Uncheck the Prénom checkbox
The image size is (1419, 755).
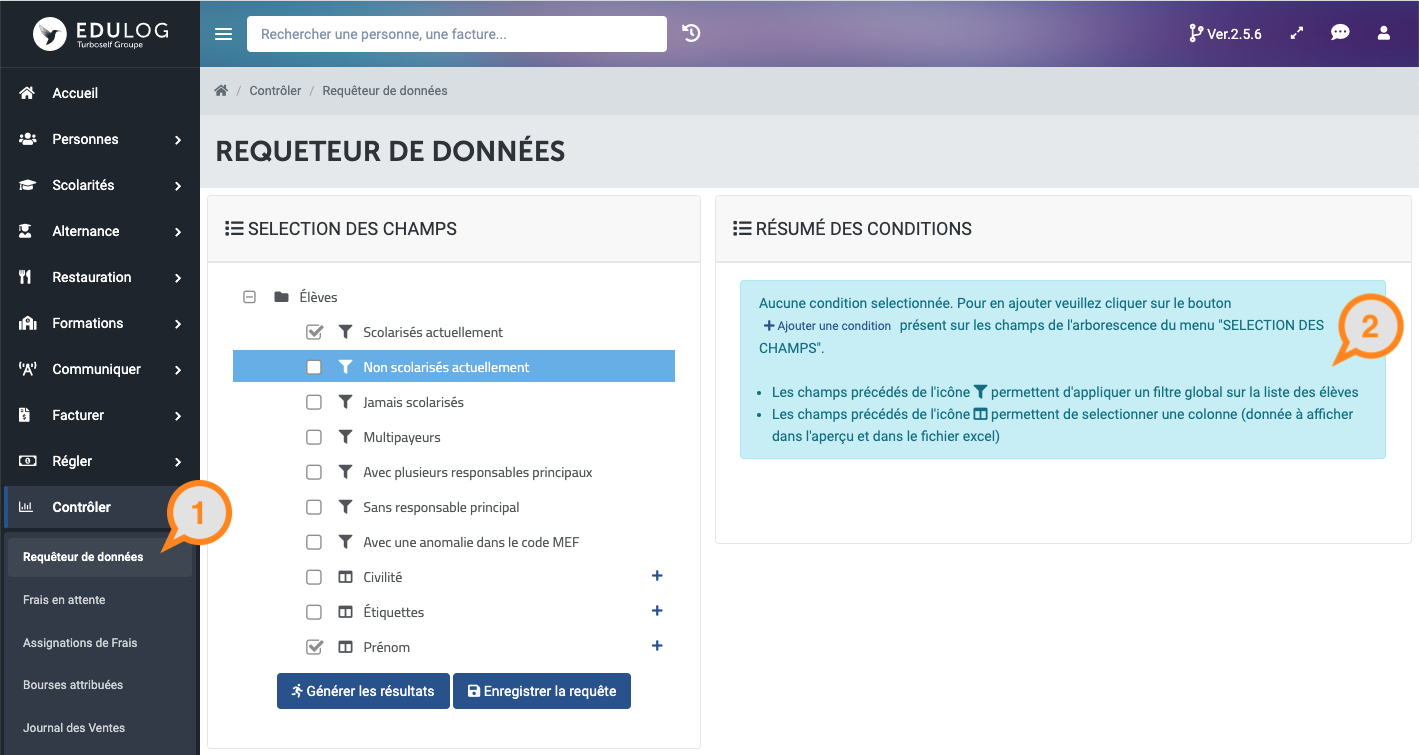(314, 647)
